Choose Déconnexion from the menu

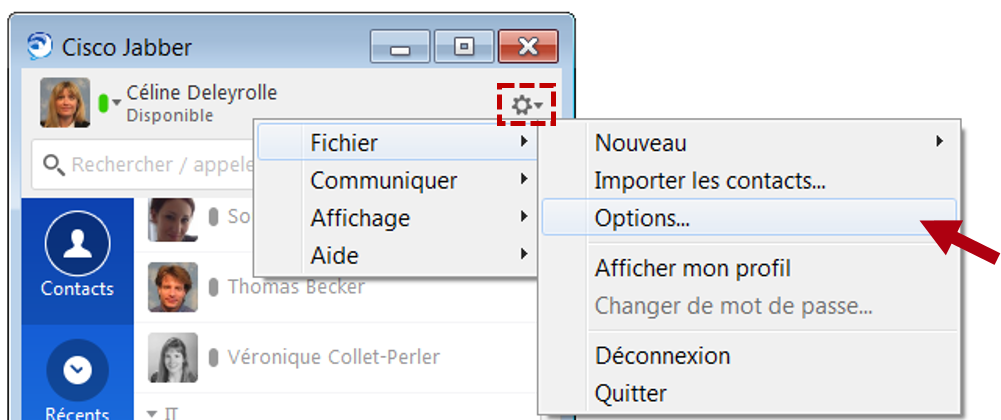point(662,355)
